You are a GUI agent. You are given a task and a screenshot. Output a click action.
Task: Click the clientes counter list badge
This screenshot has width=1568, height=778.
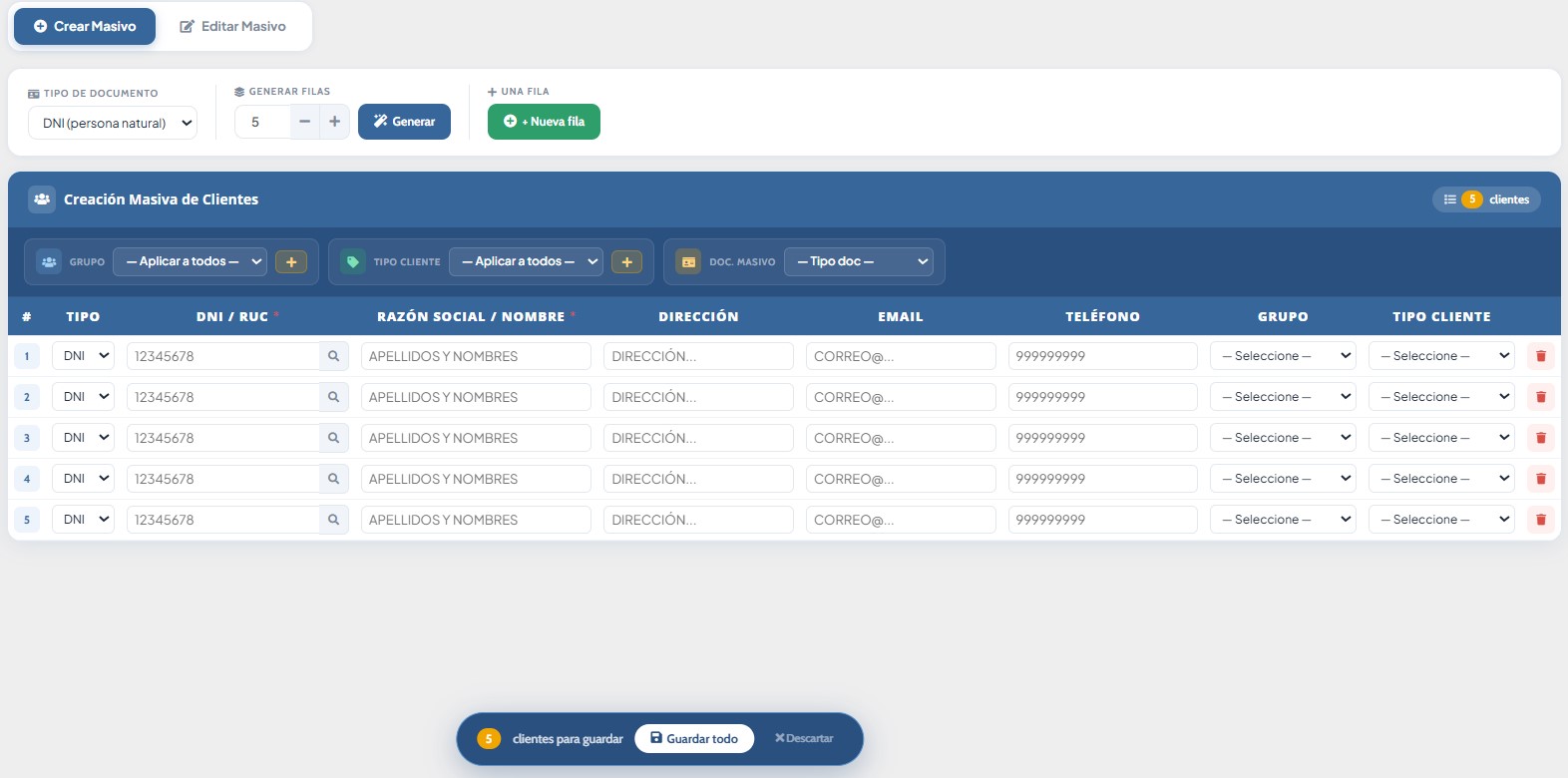click(x=1486, y=199)
